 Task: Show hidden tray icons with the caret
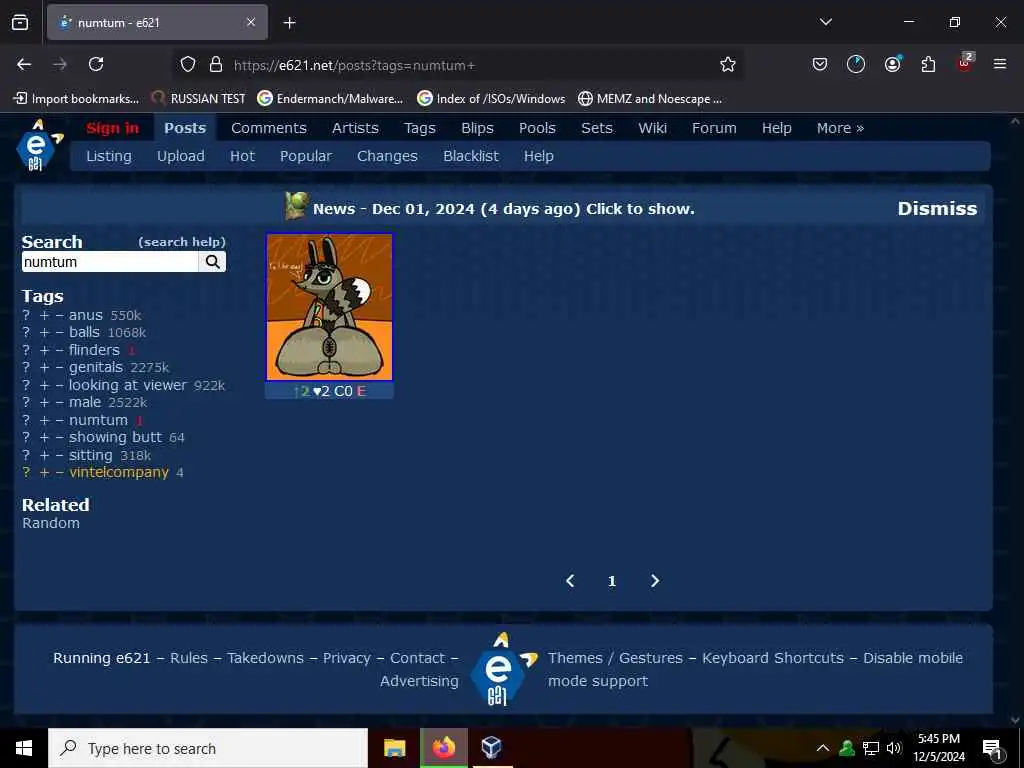(x=823, y=748)
